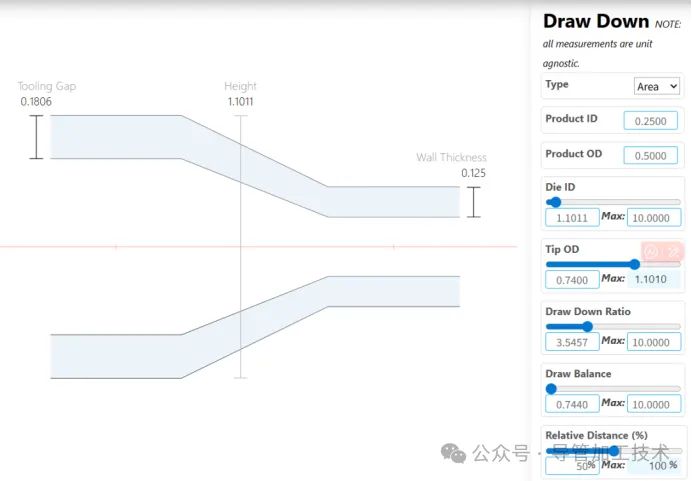The height and width of the screenshot is (481, 692).
Task: Click the Draw Down Ratio Max field
Action: click(x=653, y=342)
